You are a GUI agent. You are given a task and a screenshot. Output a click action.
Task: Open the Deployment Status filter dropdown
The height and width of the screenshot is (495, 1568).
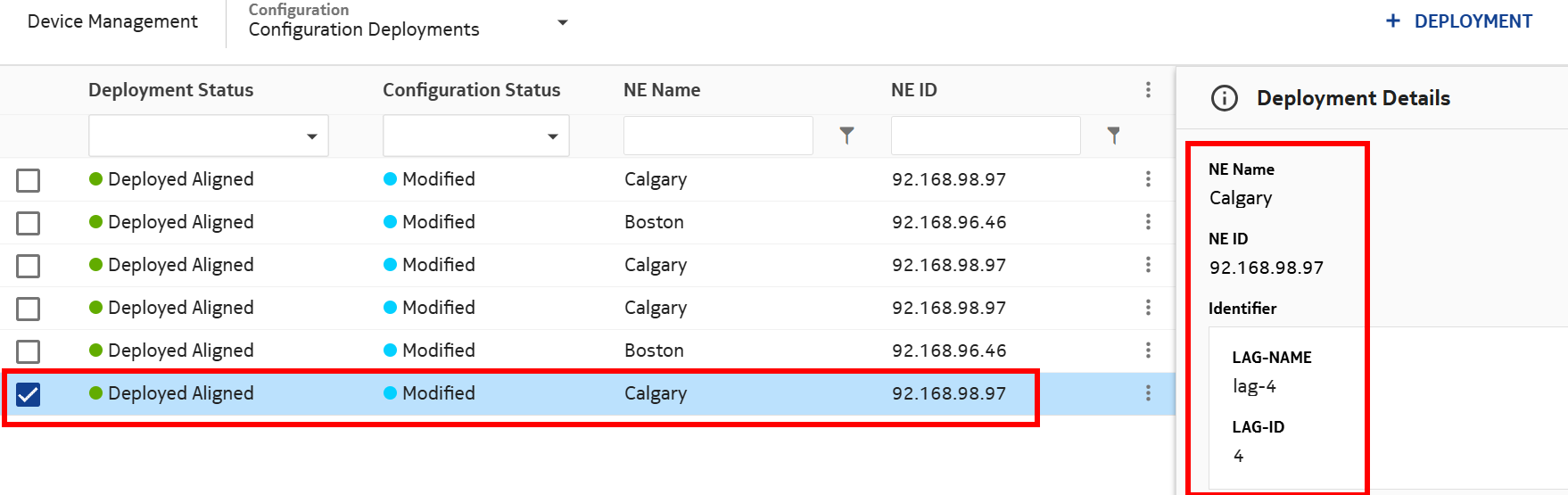[209, 136]
